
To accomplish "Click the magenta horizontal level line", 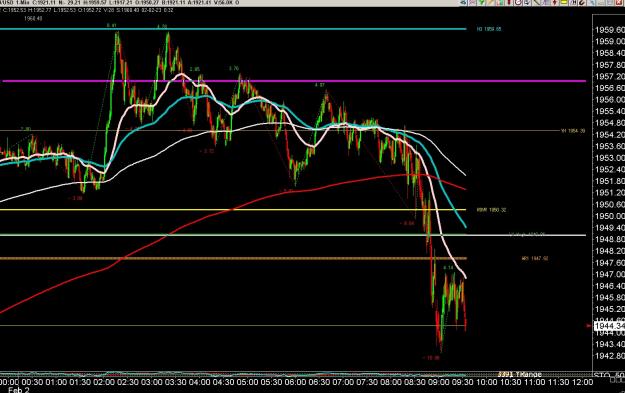I will point(294,81).
